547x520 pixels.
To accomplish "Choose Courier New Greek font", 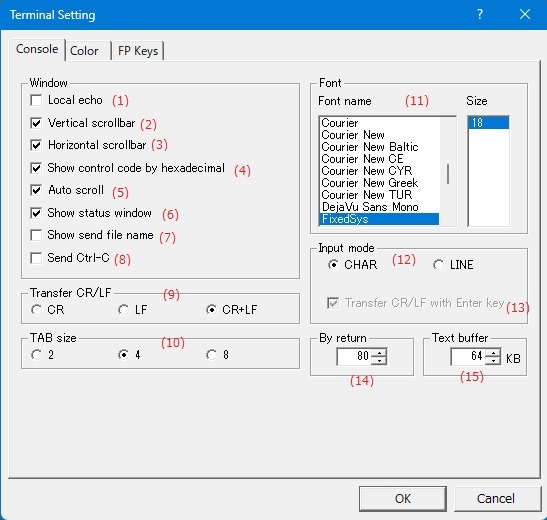I will (379, 183).
